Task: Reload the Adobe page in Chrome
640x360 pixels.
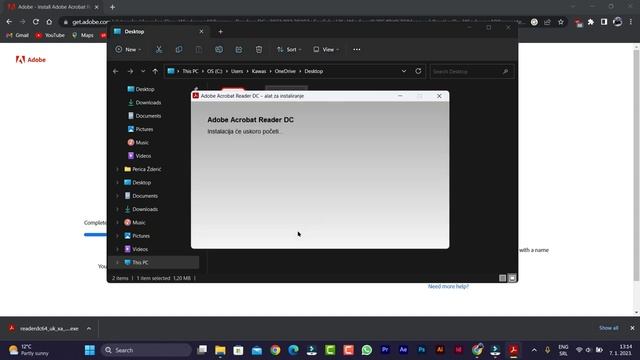Action: pos(36,22)
